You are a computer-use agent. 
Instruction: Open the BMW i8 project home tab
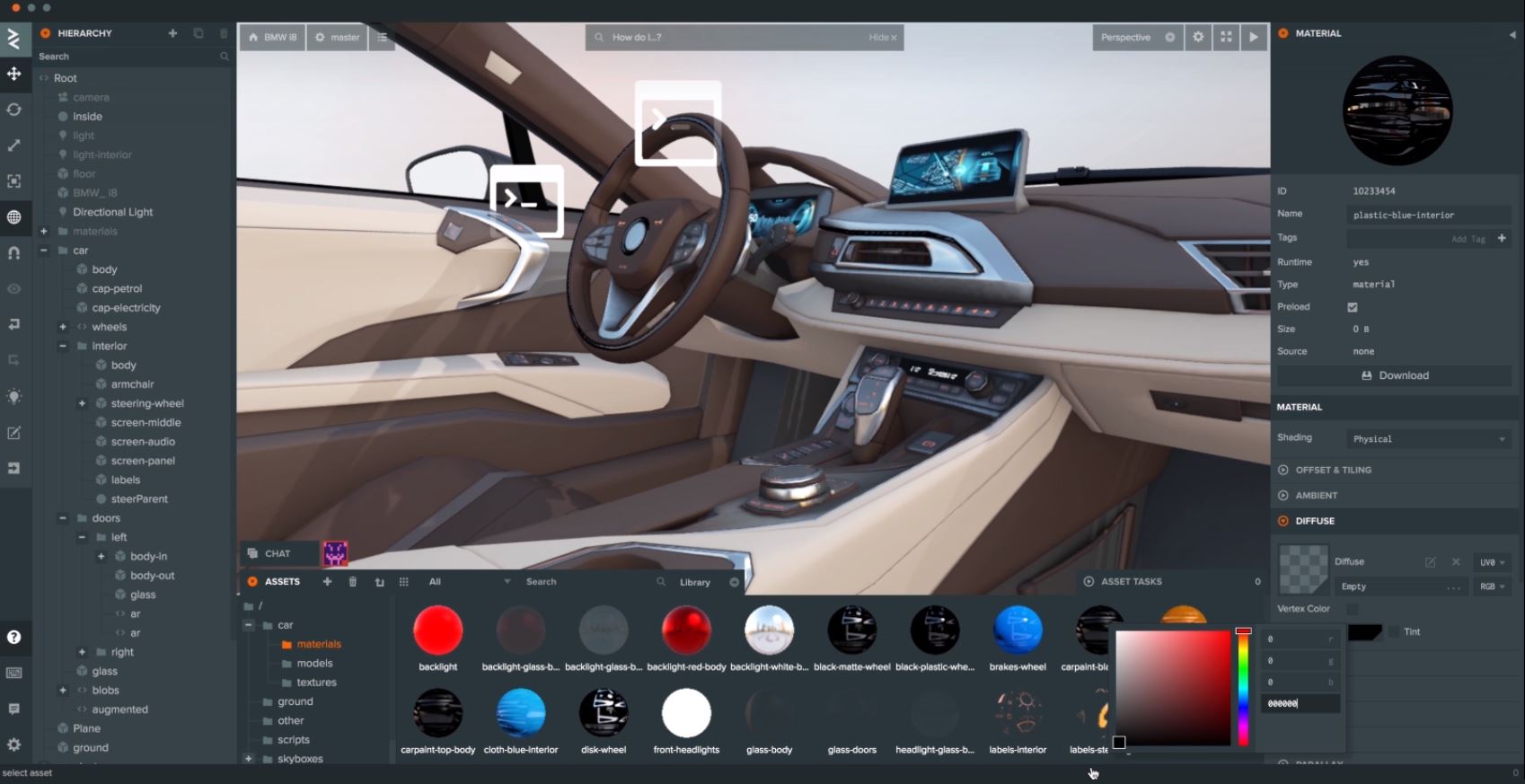tap(272, 37)
